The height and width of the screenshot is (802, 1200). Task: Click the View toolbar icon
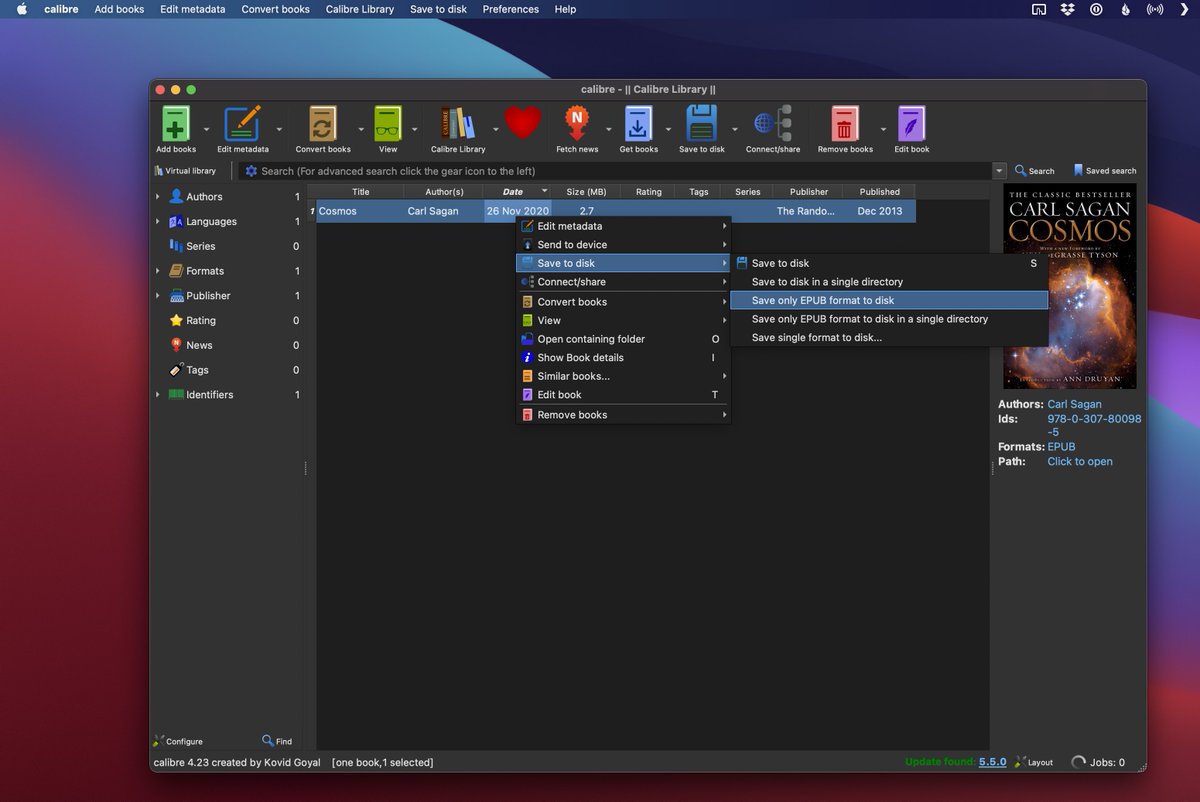[x=388, y=124]
